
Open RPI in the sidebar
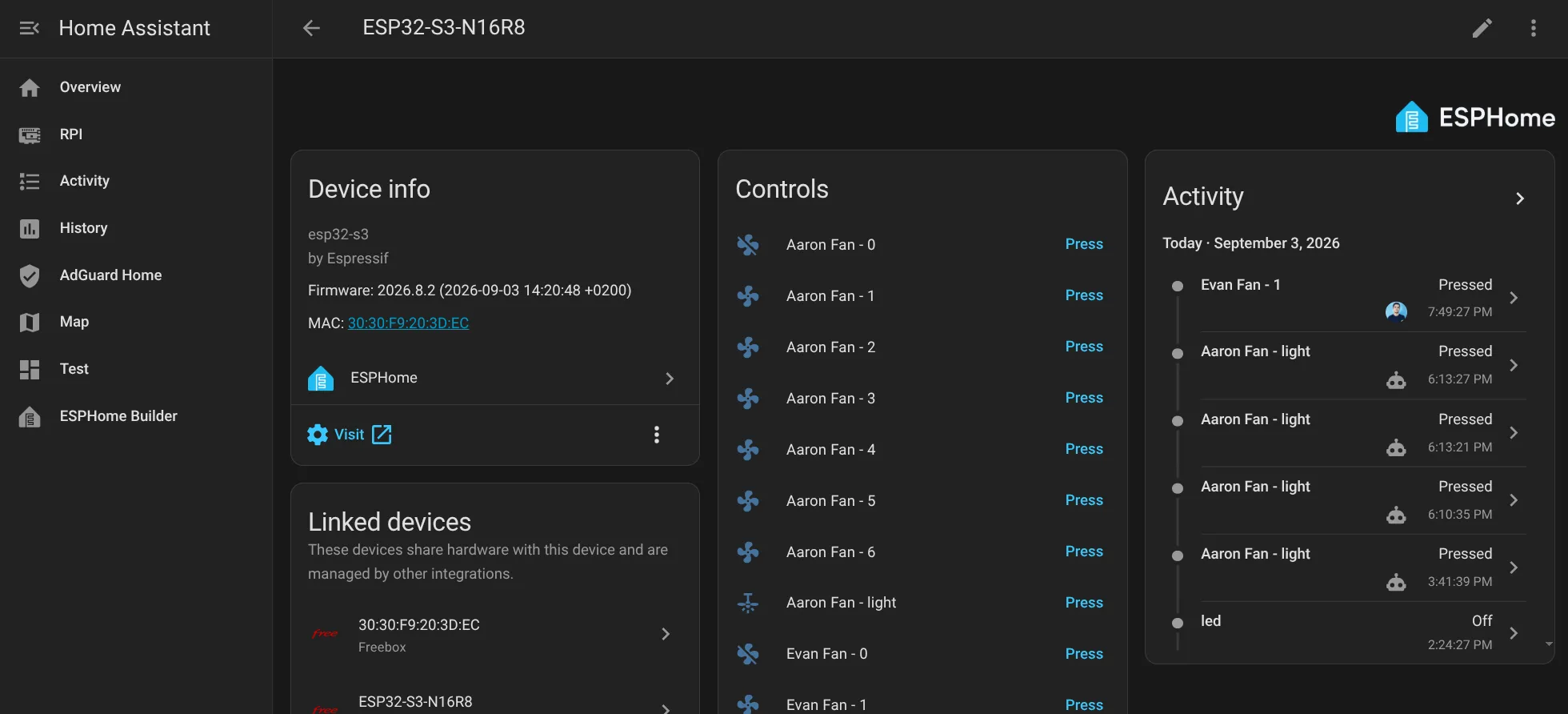136,134
